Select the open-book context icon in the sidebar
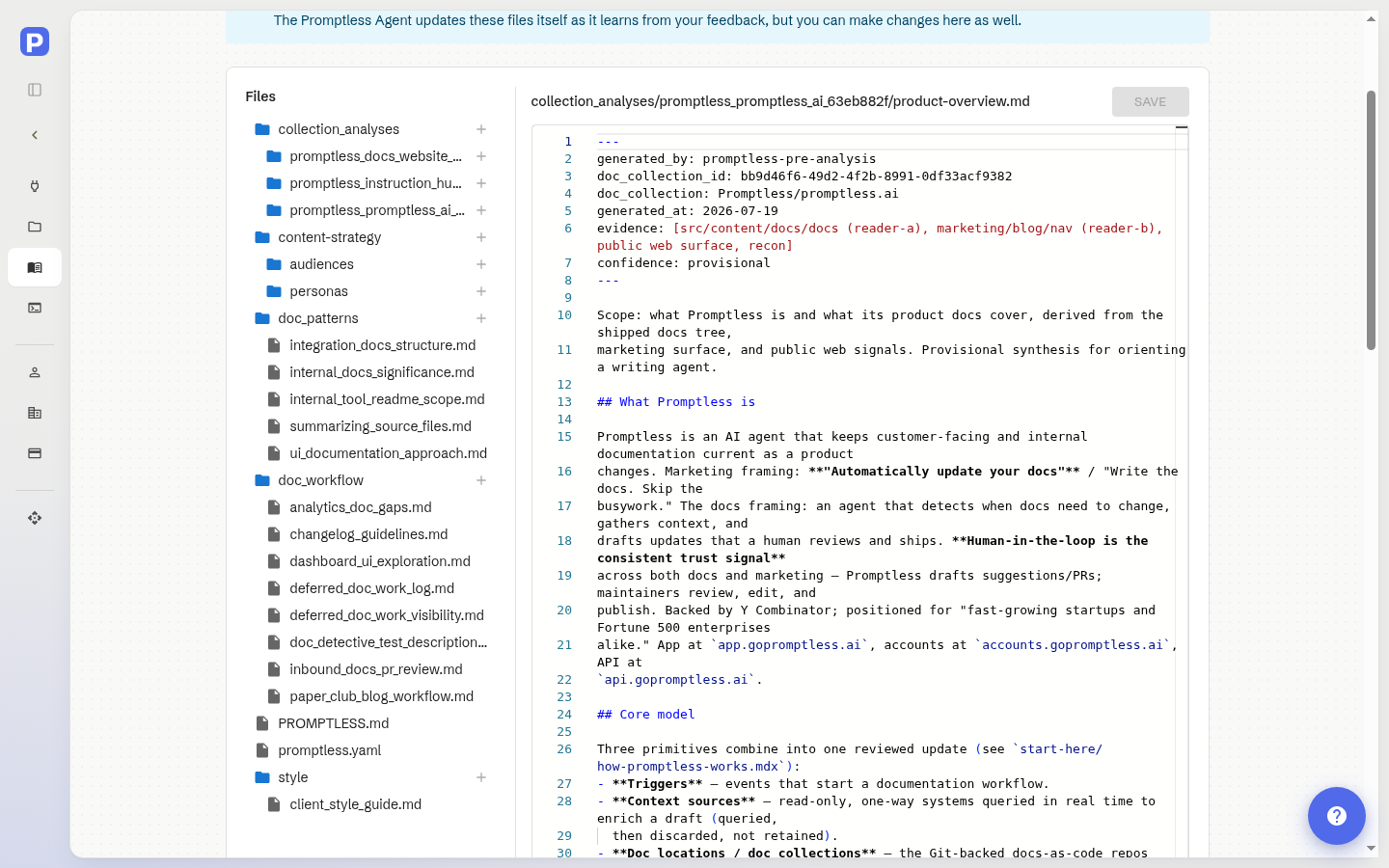This screenshot has width=1389, height=868. coord(35,267)
